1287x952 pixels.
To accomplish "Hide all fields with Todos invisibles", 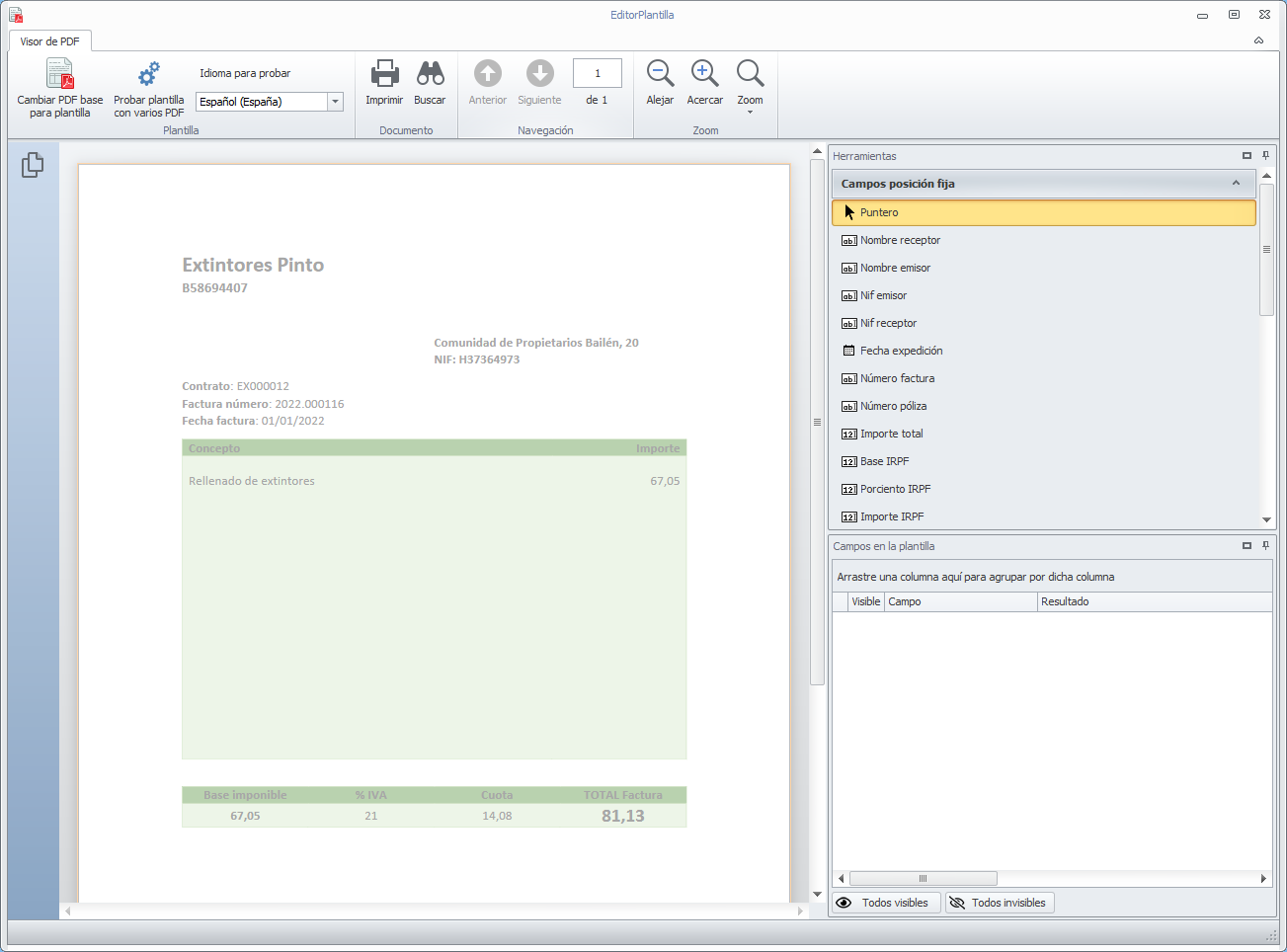I will pos(999,903).
